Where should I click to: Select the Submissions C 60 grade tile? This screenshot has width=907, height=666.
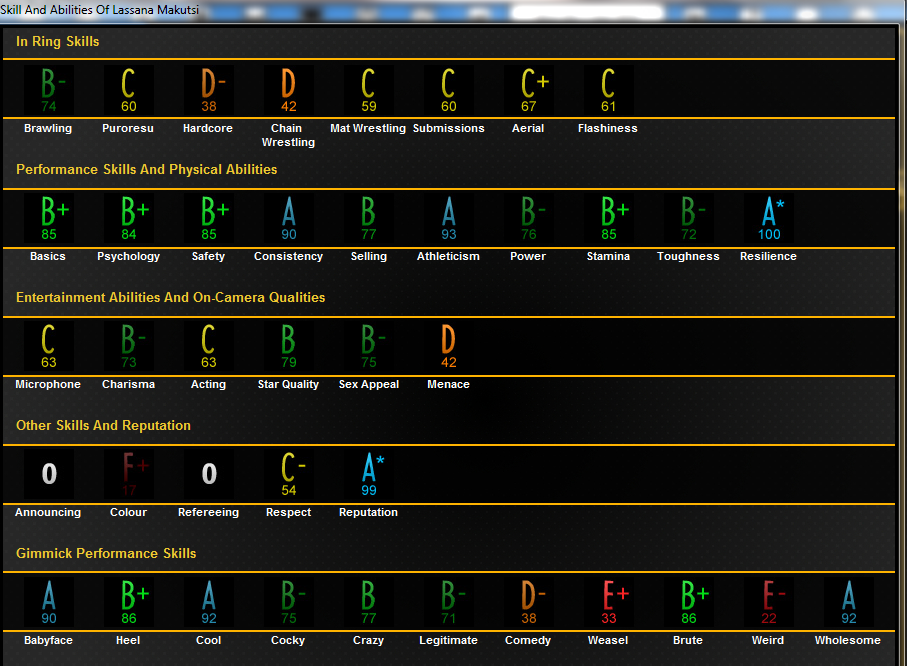point(448,90)
